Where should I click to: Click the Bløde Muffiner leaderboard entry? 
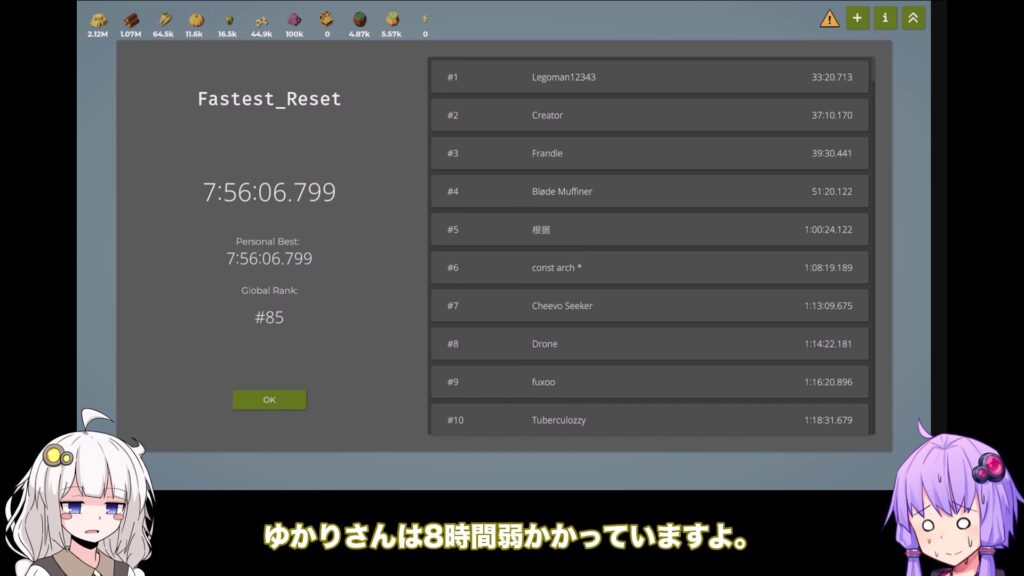coord(649,191)
